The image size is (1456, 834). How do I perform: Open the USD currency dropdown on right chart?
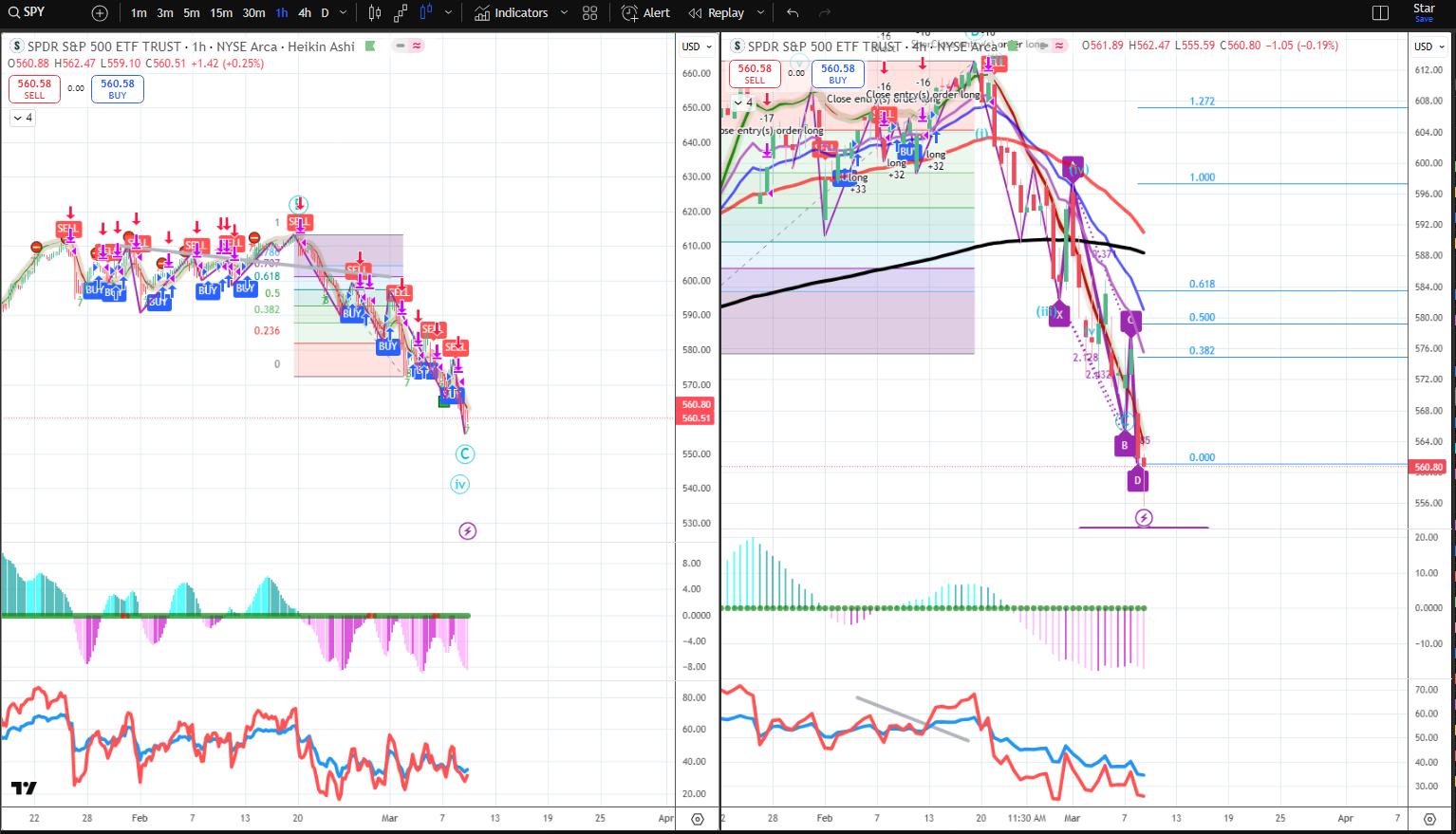coord(1429,46)
